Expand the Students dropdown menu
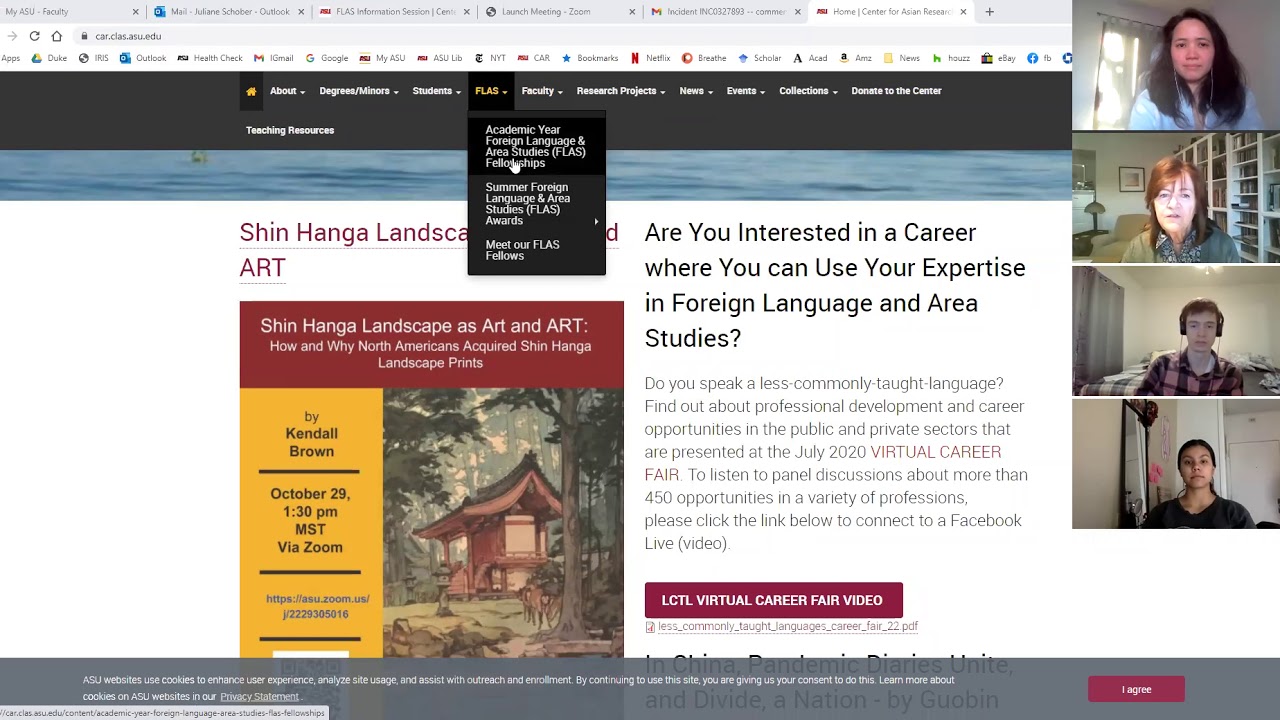The width and height of the screenshot is (1280, 720). pyautogui.click(x=436, y=91)
